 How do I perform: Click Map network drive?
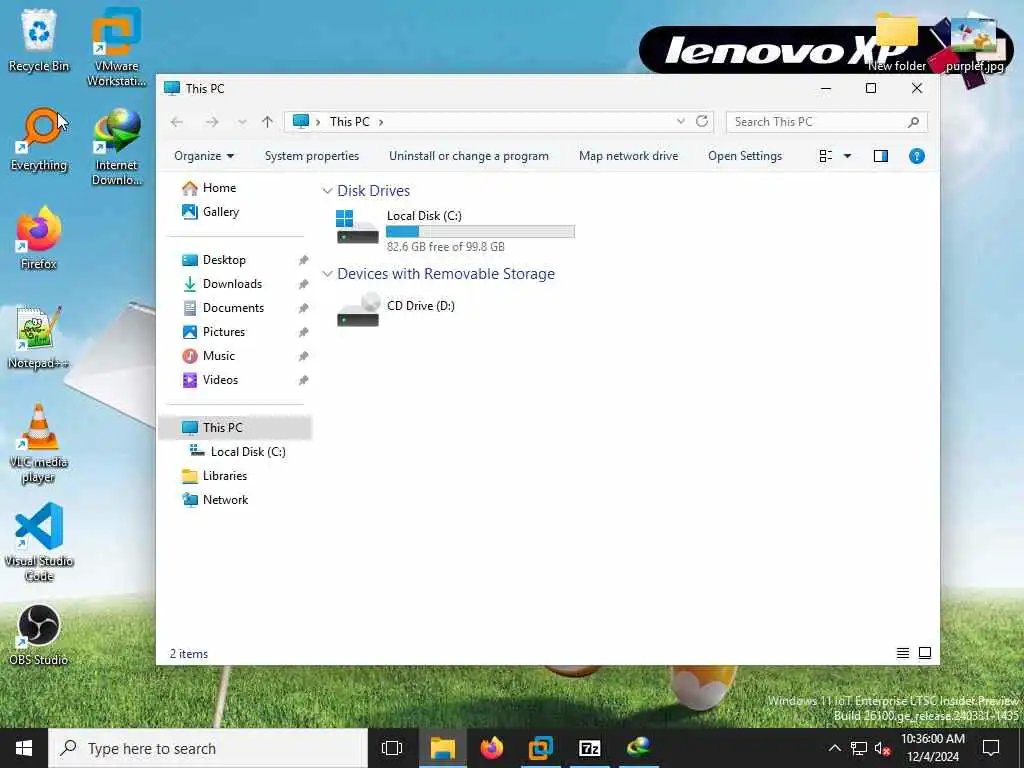(628, 156)
